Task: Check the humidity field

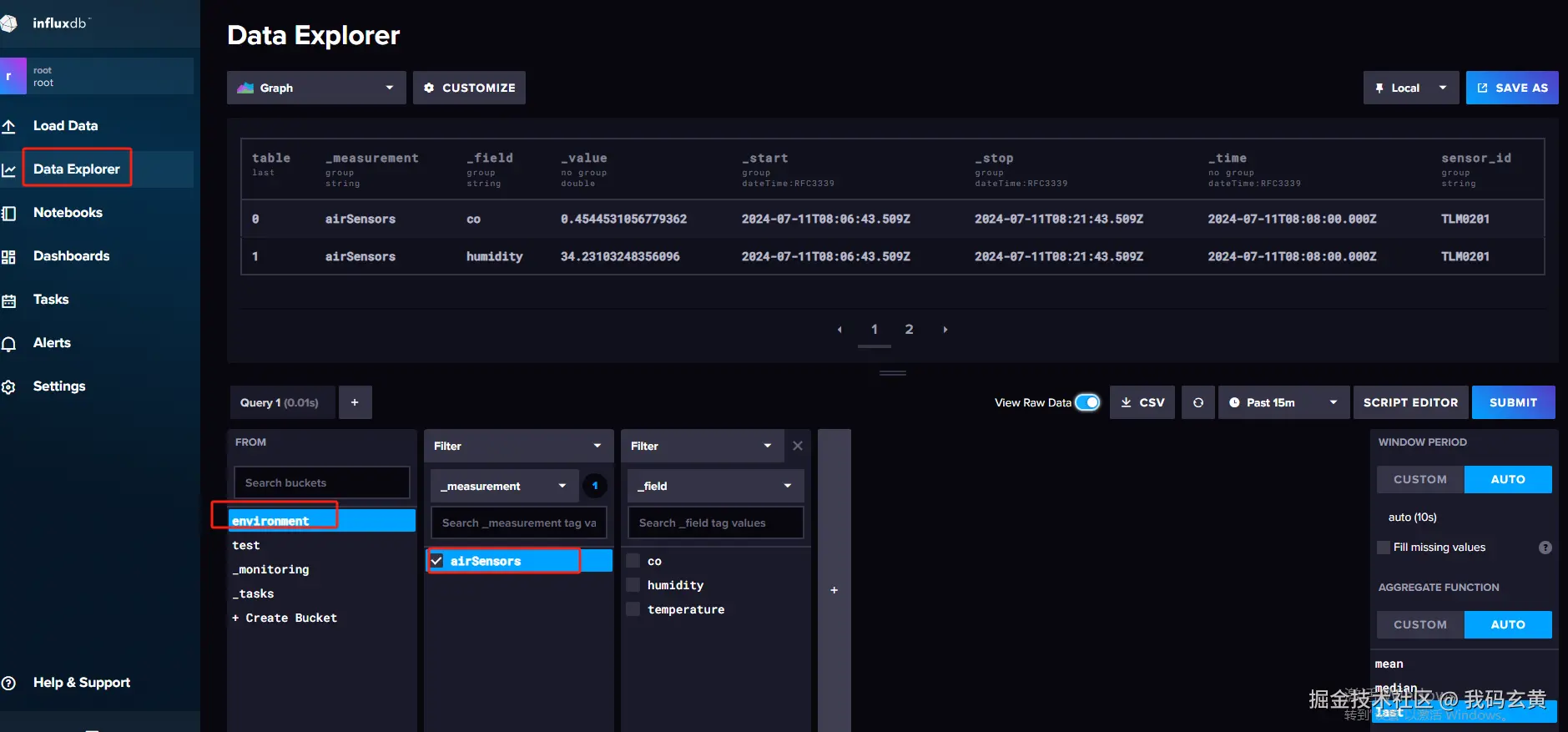Action: click(633, 585)
